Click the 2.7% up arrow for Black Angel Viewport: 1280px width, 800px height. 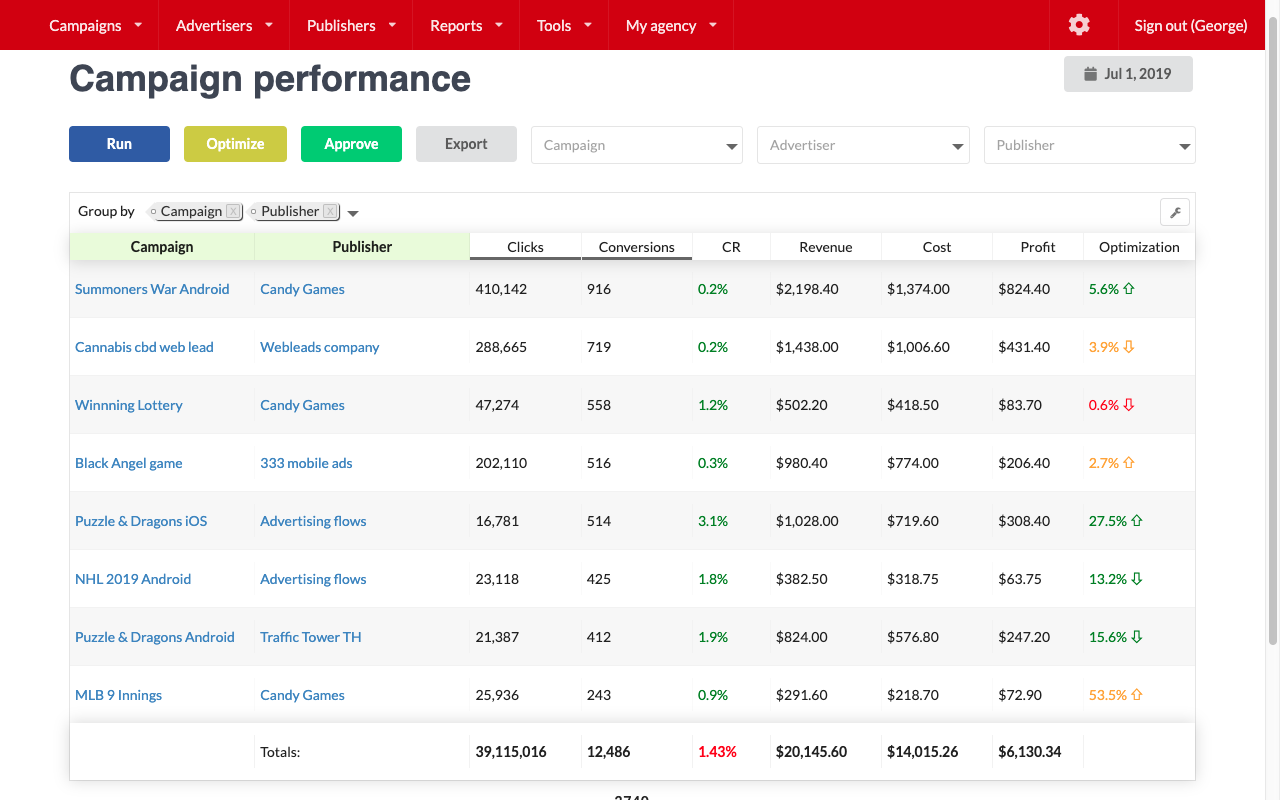(1129, 463)
